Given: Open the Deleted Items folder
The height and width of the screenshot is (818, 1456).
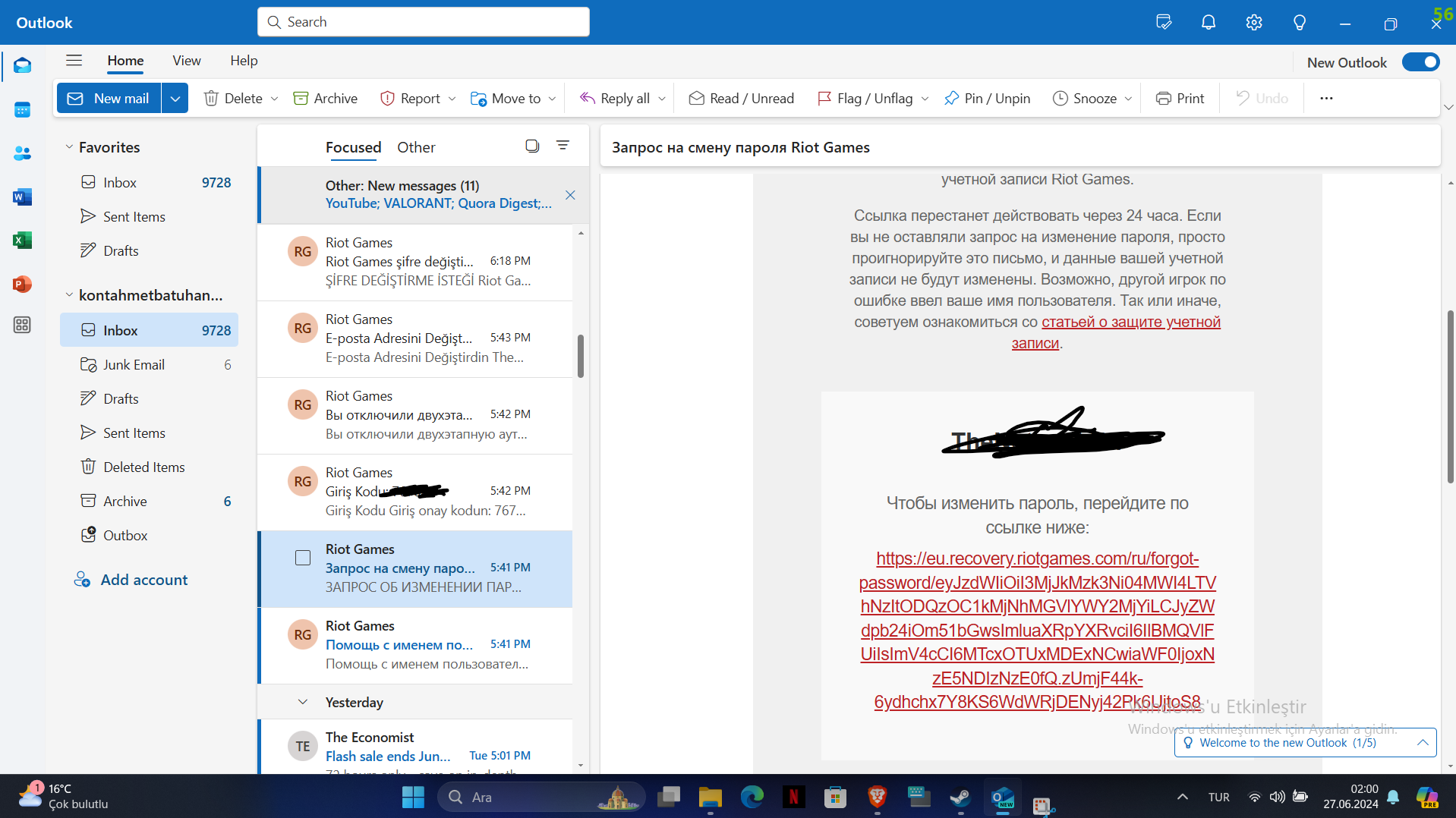Looking at the screenshot, I should [x=149, y=467].
